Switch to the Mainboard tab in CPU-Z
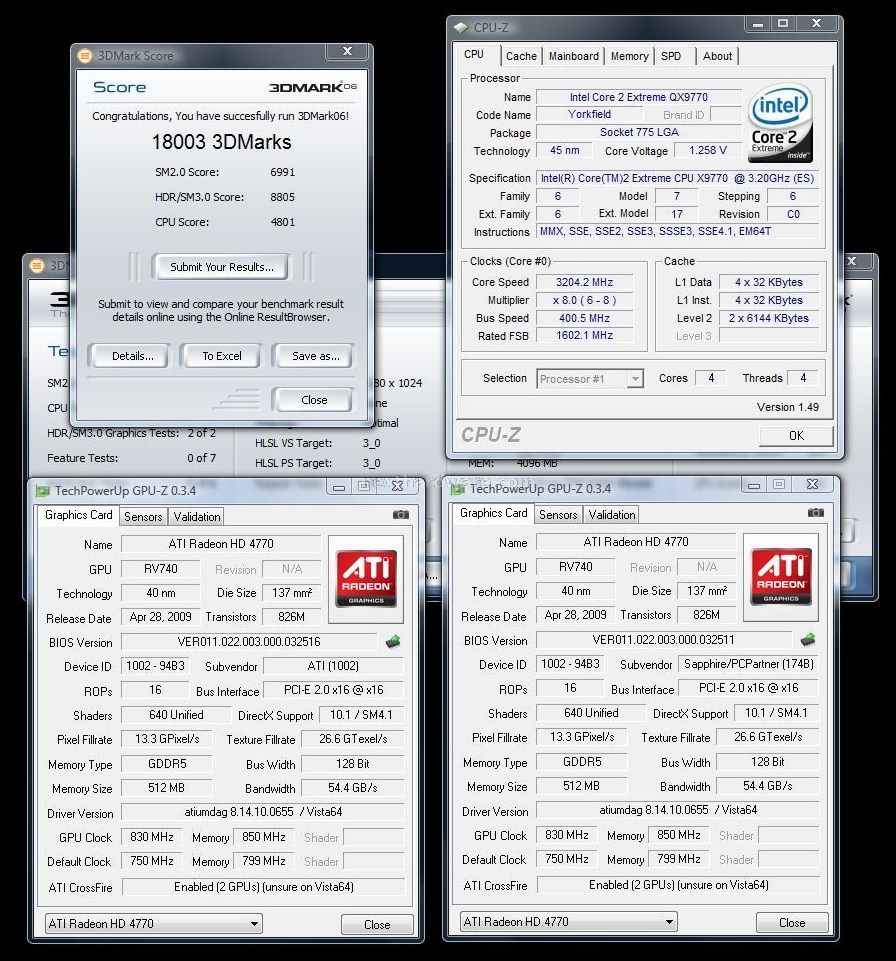 click(574, 56)
